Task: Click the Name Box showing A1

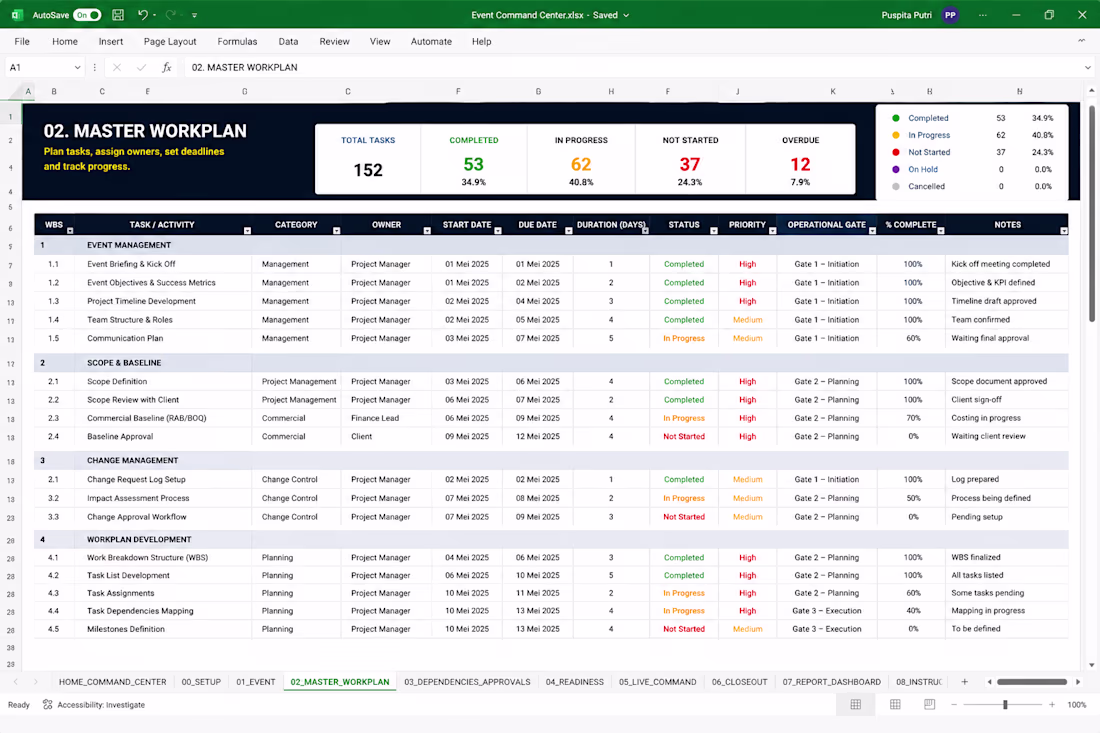Action: [x=39, y=67]
